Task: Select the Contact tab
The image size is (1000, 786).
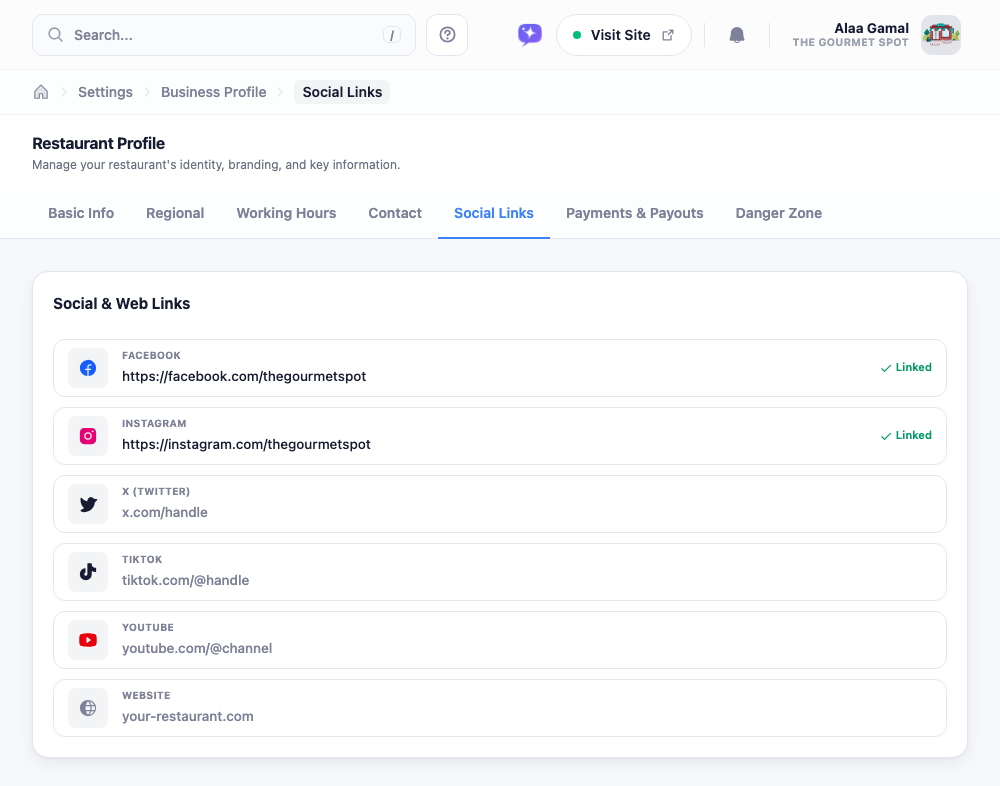Action: point(395,213)
